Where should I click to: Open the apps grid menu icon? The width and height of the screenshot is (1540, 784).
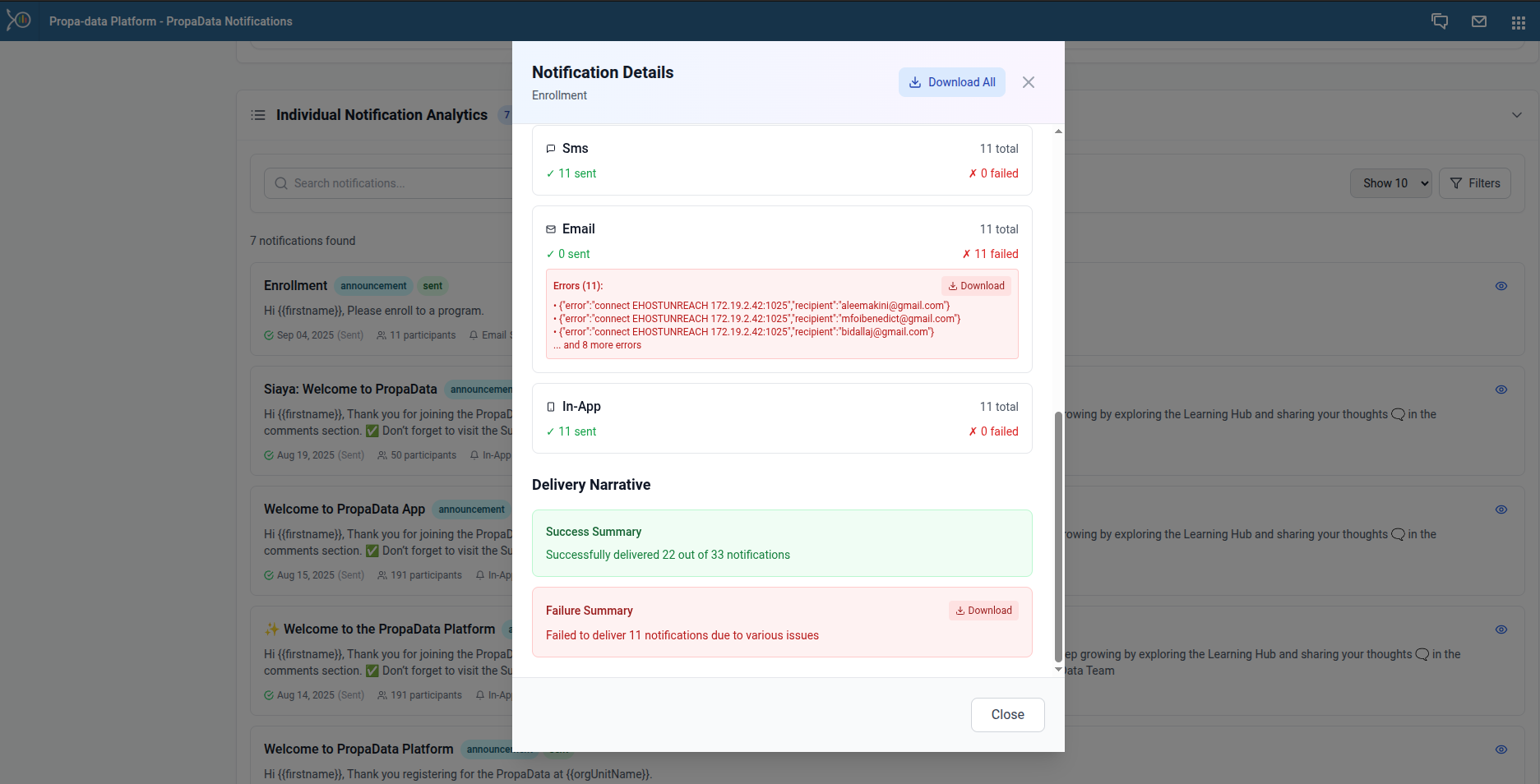coord(1518,22)
